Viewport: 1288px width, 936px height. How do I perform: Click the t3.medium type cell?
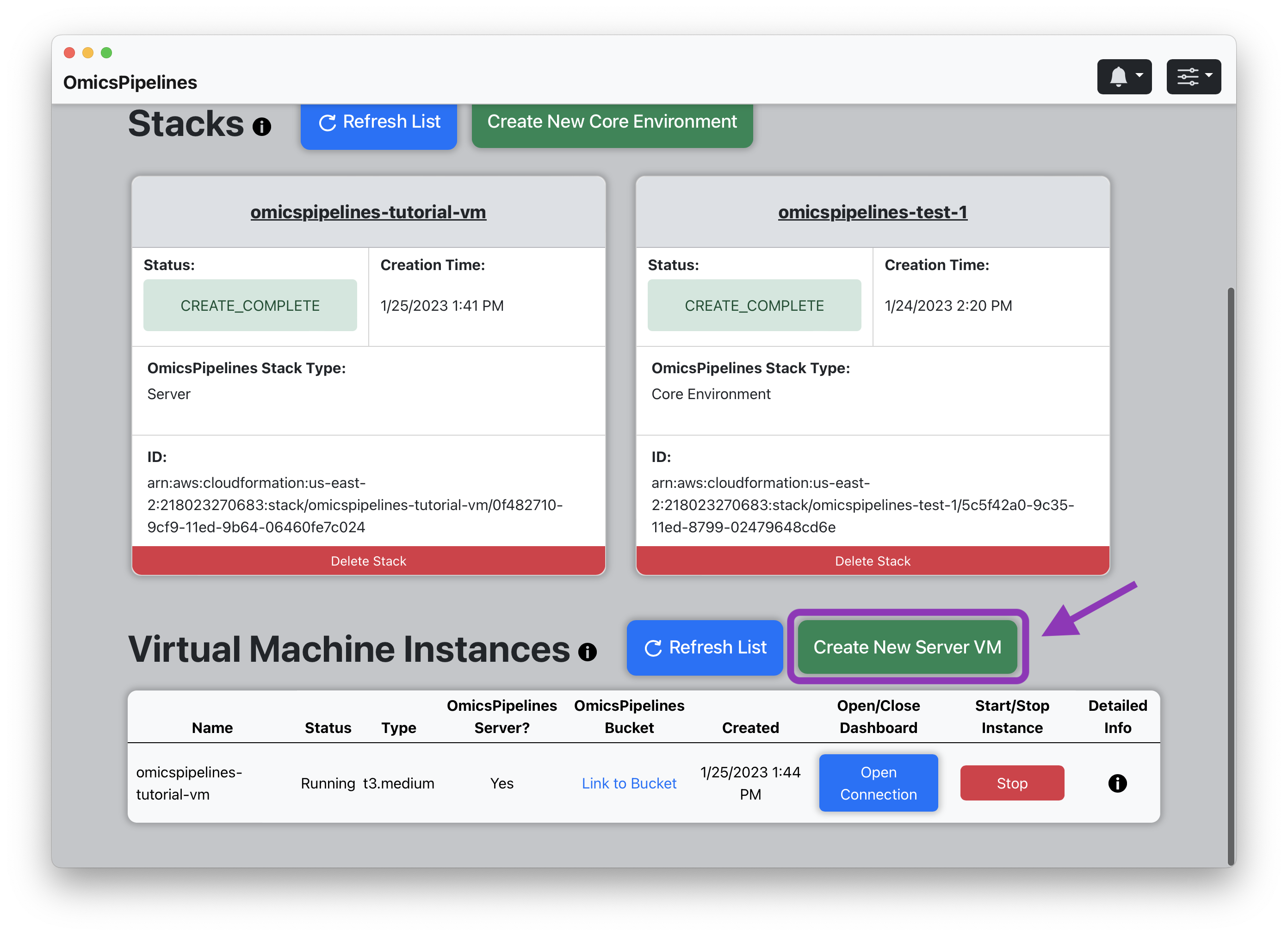click(399, 783)
